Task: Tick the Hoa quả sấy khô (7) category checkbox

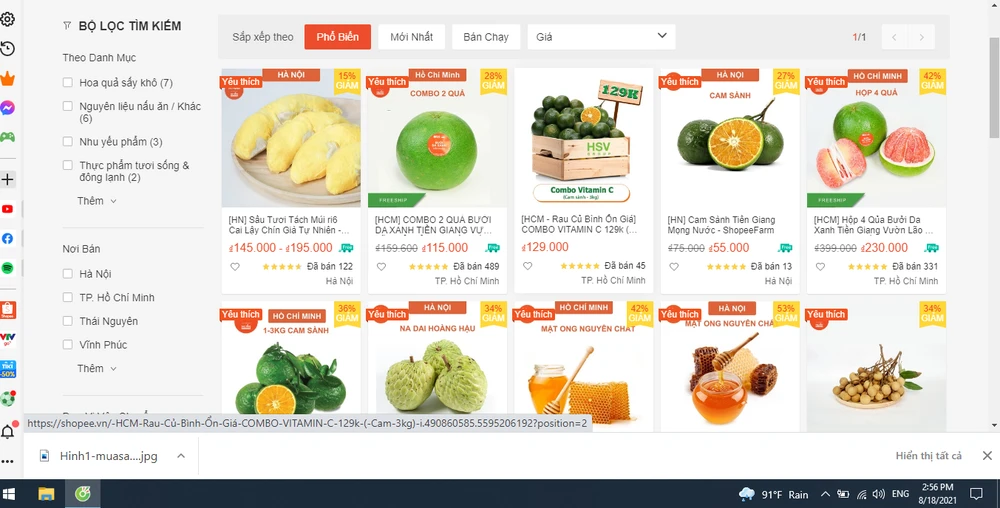Action: (x=68, y=82)
